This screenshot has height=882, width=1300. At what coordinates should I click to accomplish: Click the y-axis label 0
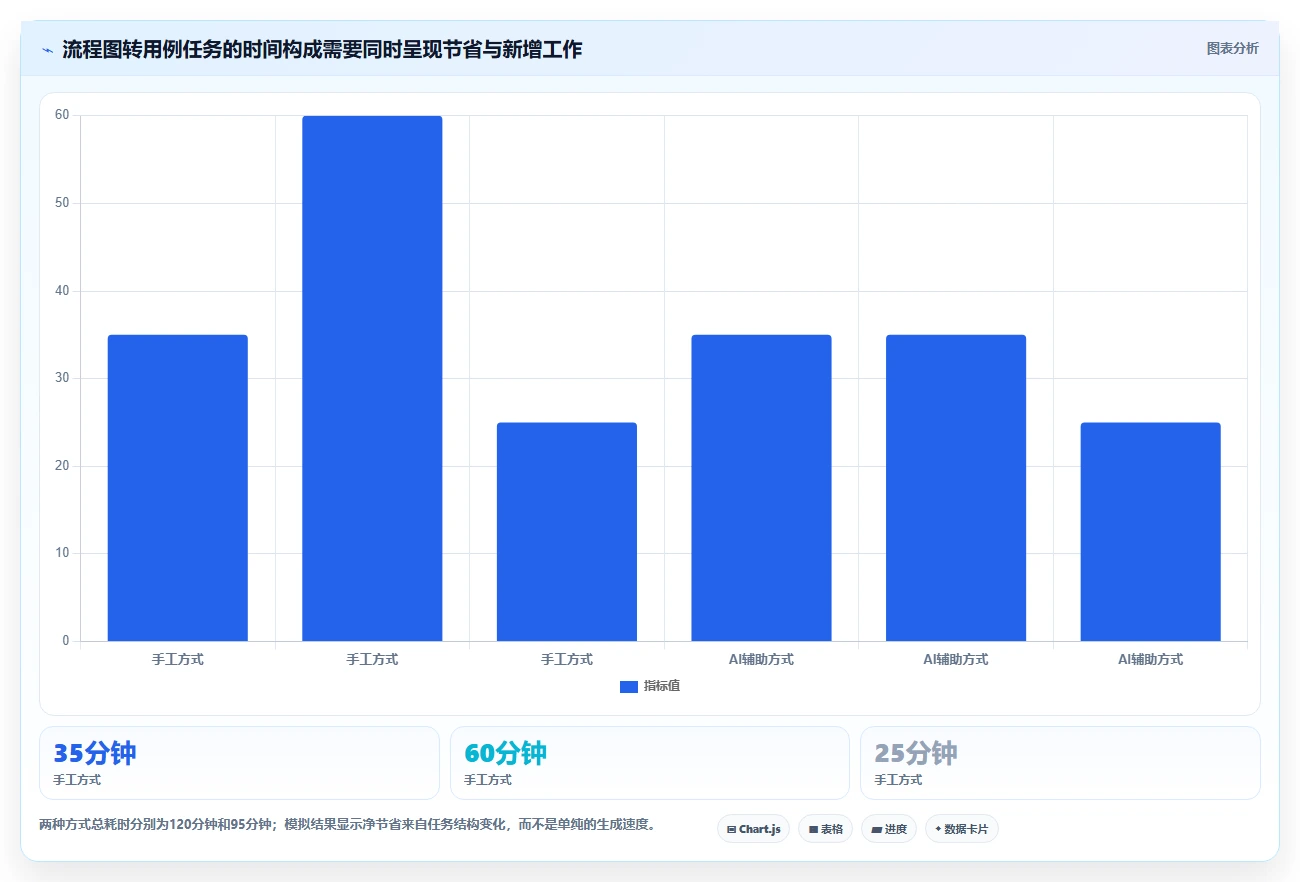pos(66,641)
